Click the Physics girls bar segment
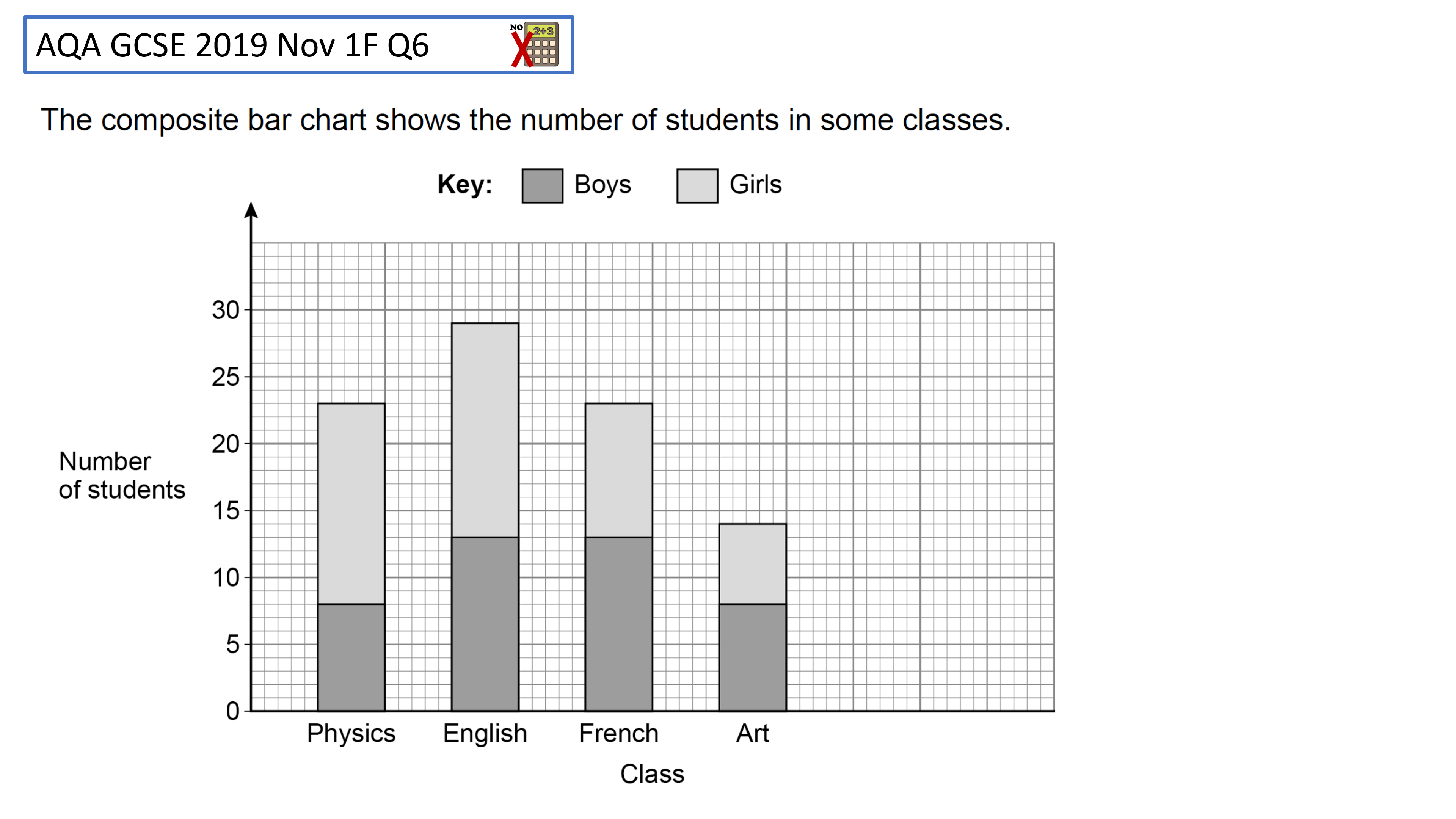 tap(351, 504)
